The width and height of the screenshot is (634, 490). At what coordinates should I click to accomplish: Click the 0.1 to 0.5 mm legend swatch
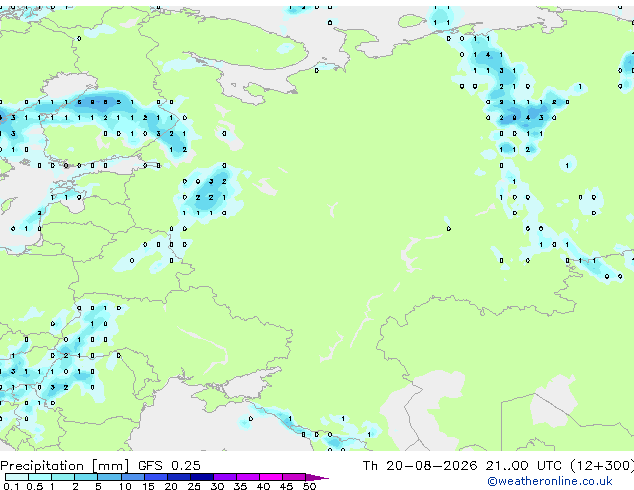17,477
